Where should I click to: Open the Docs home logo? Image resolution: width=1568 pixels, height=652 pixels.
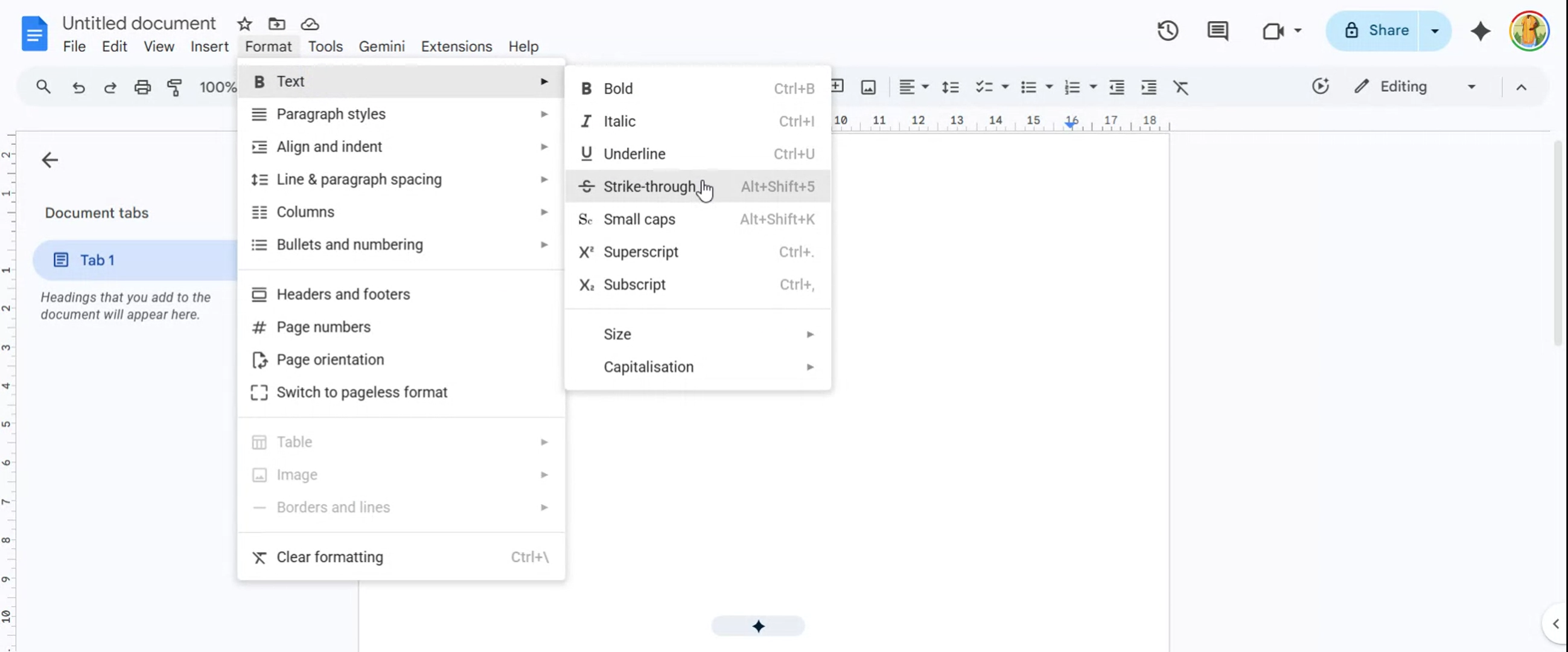coord(34,33)
